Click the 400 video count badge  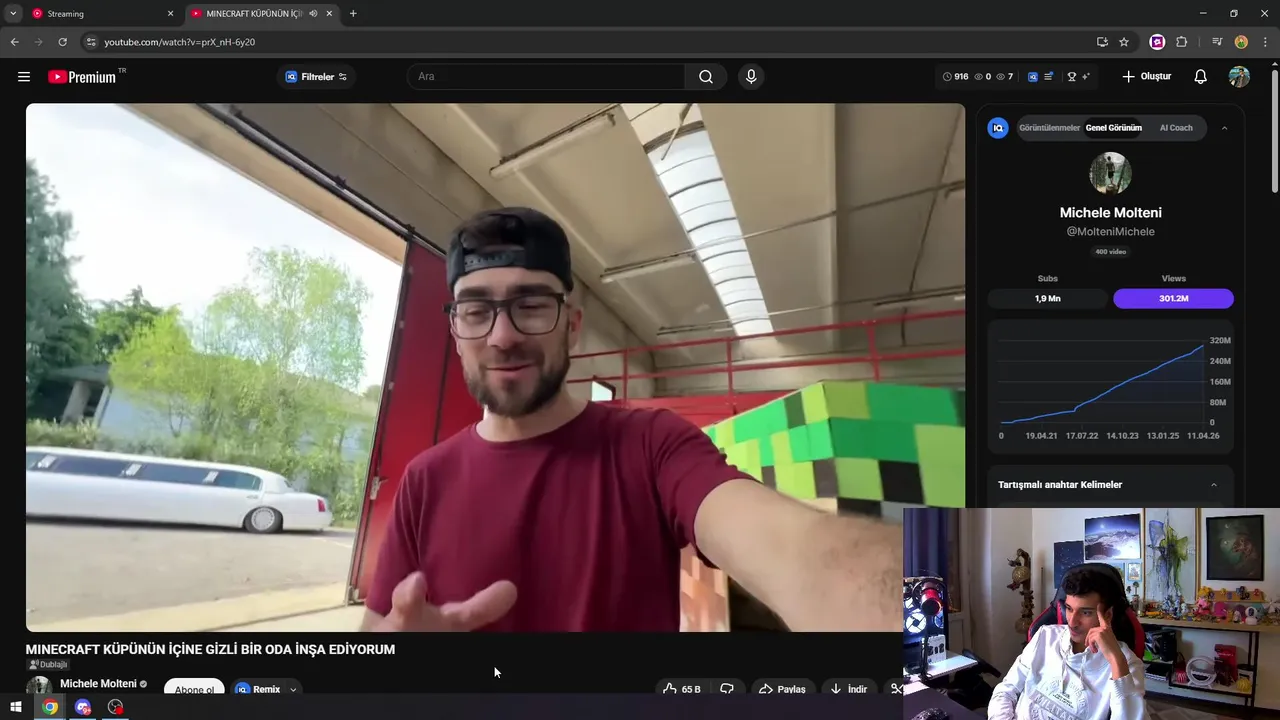(1110, 252)
